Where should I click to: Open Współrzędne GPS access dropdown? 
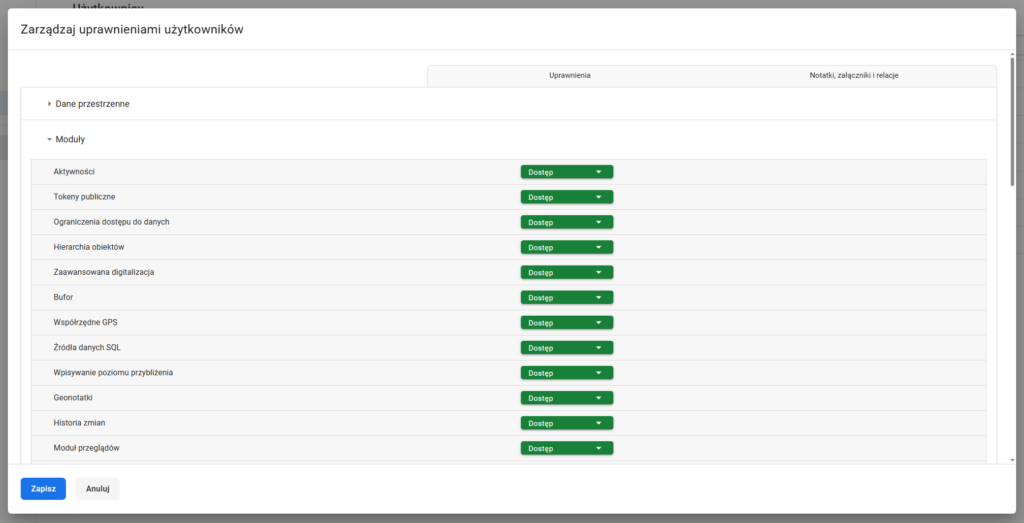(x=566, y=323)
